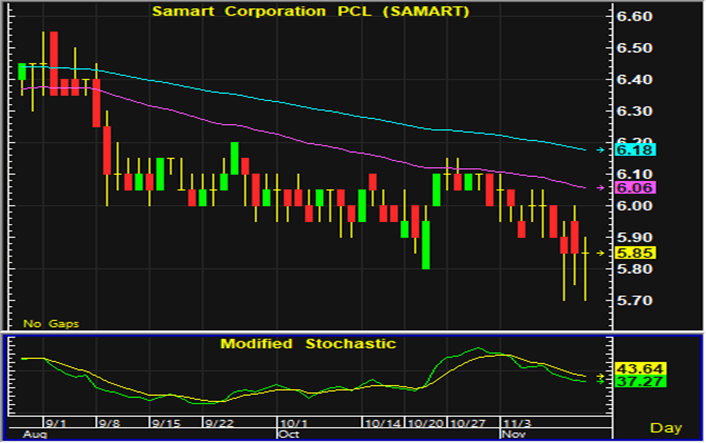706x443 pixels.
Task: Click the magenta arrow marker beside 6.06
Action: tap(600, 187)
